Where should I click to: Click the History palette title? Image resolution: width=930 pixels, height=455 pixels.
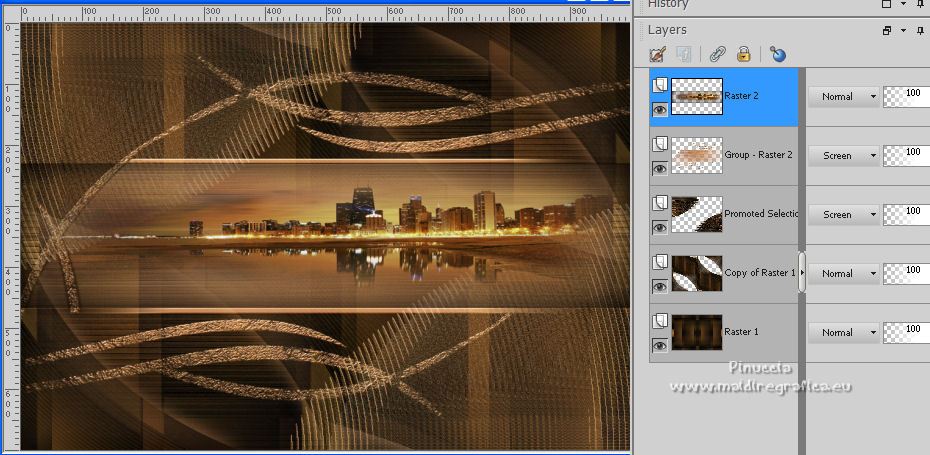pyautogui.click(x=668, y=4)
